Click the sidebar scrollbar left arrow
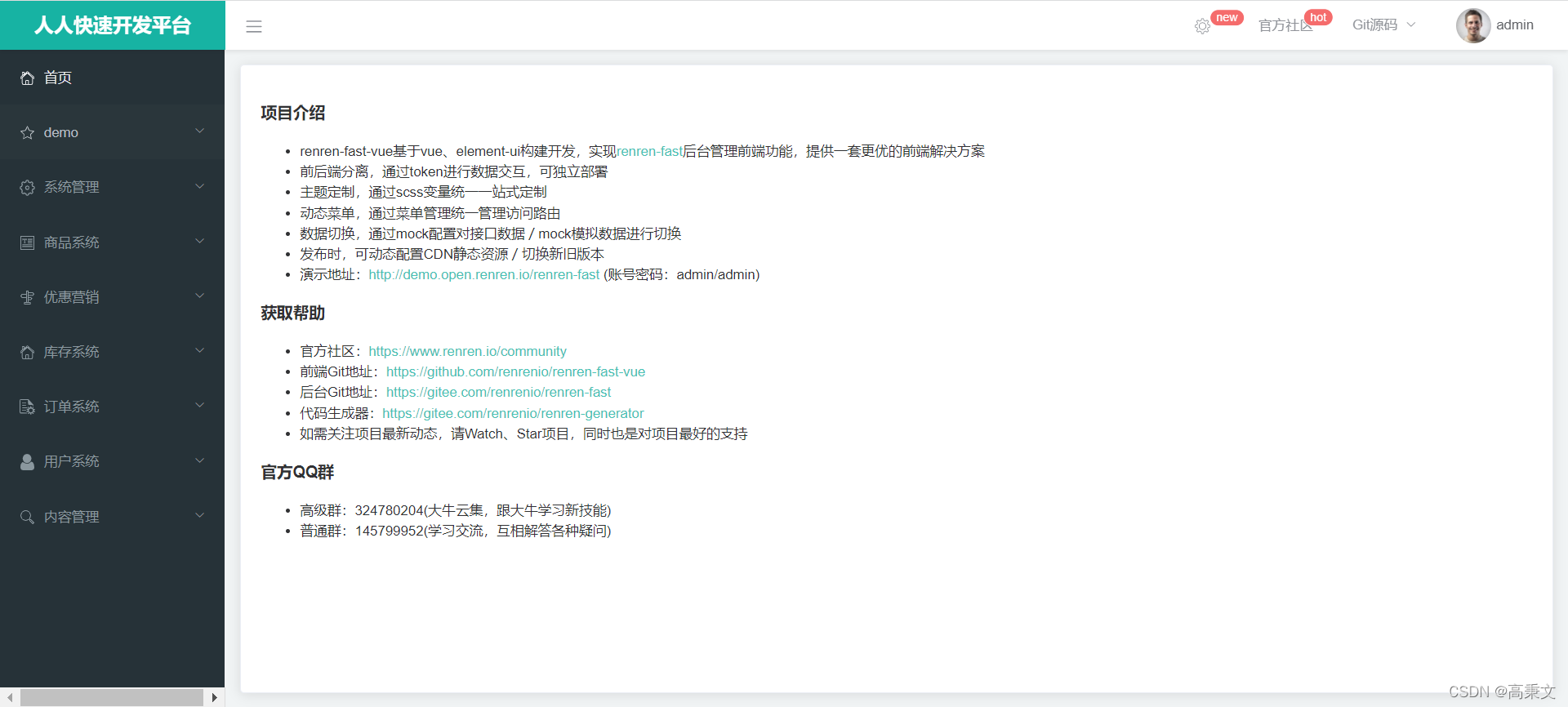Image resolution: width=1568 pixels, height=707 pixels. click(10, 697)
